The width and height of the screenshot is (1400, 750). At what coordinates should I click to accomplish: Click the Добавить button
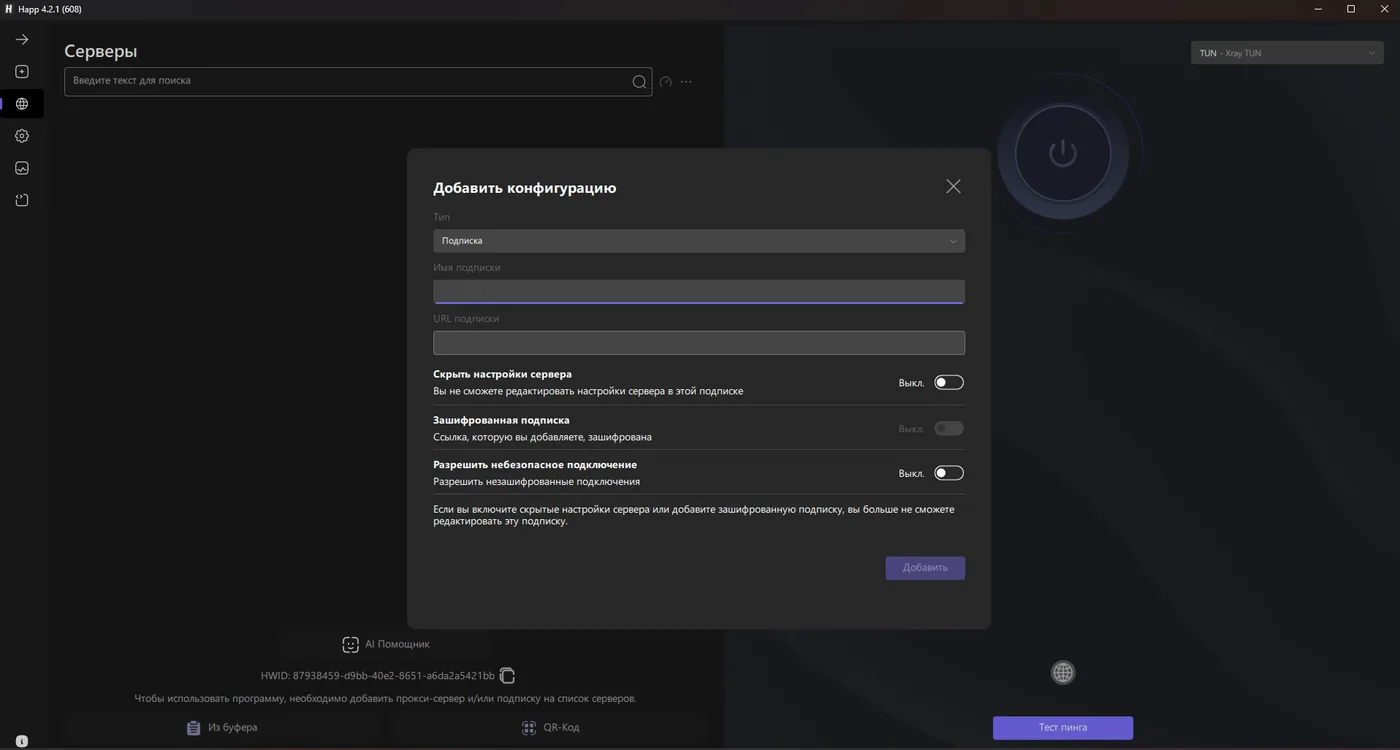(x=925, y=568)
